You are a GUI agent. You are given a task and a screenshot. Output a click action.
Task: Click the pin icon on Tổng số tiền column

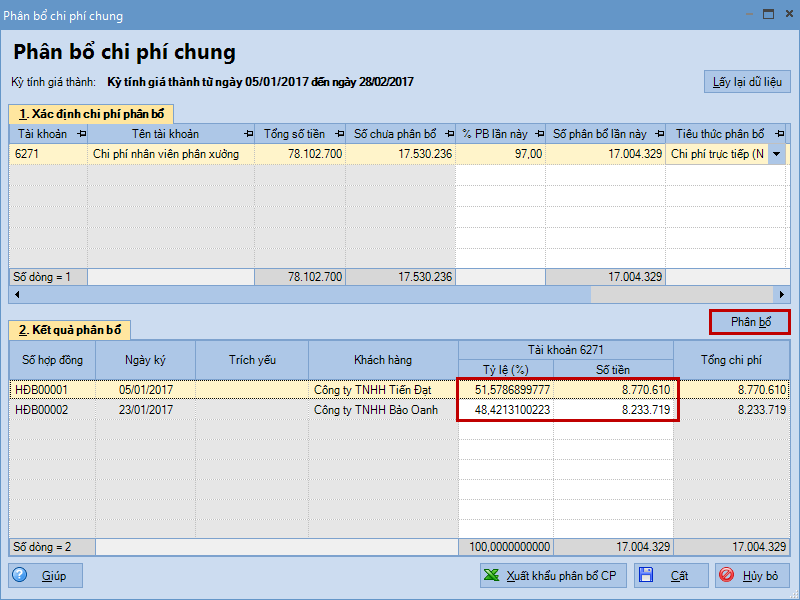(337, 134)
